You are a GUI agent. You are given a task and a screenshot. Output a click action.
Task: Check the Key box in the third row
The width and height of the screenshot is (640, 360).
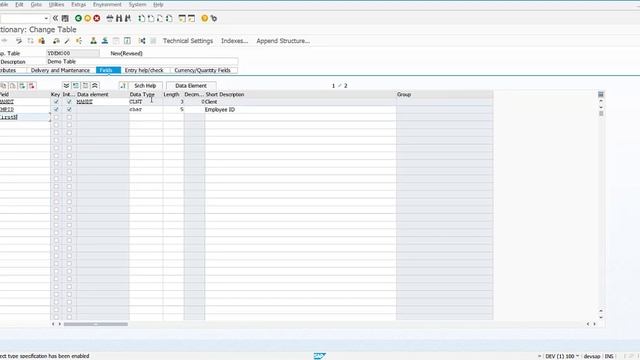[x=56, y=117]
